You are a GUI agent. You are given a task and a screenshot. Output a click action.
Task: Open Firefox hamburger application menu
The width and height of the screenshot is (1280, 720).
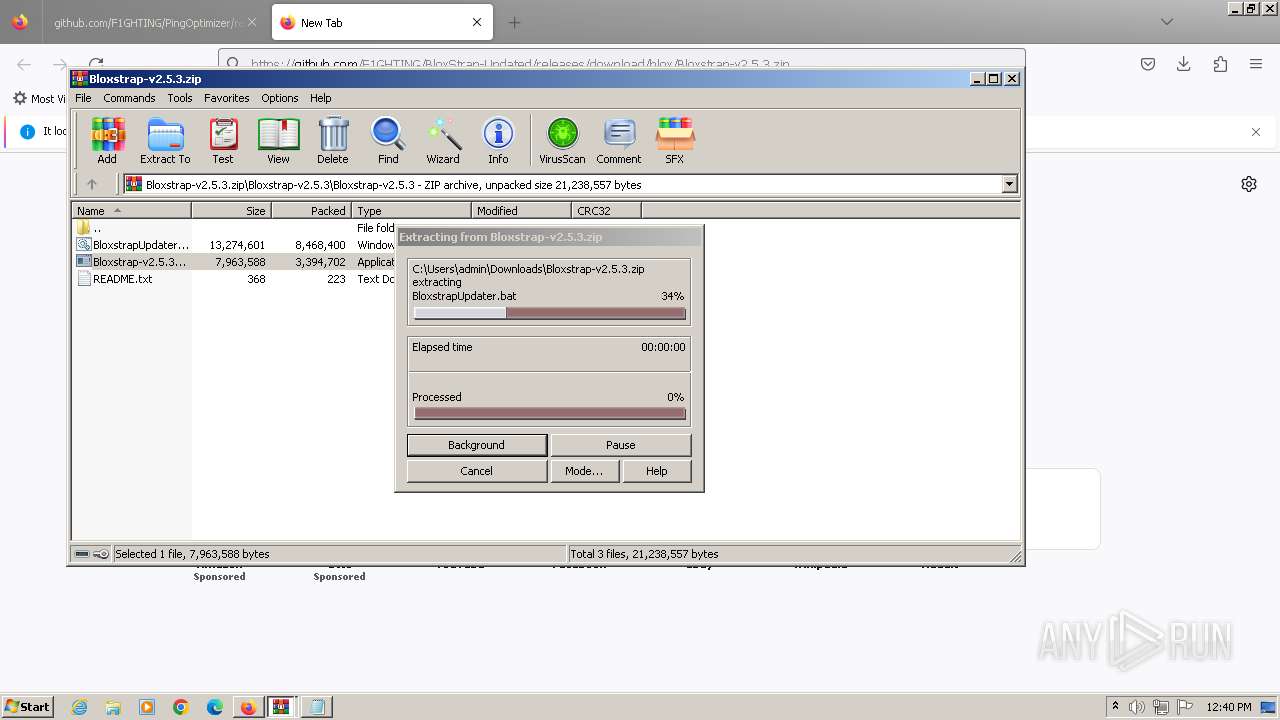[1256, 64]
